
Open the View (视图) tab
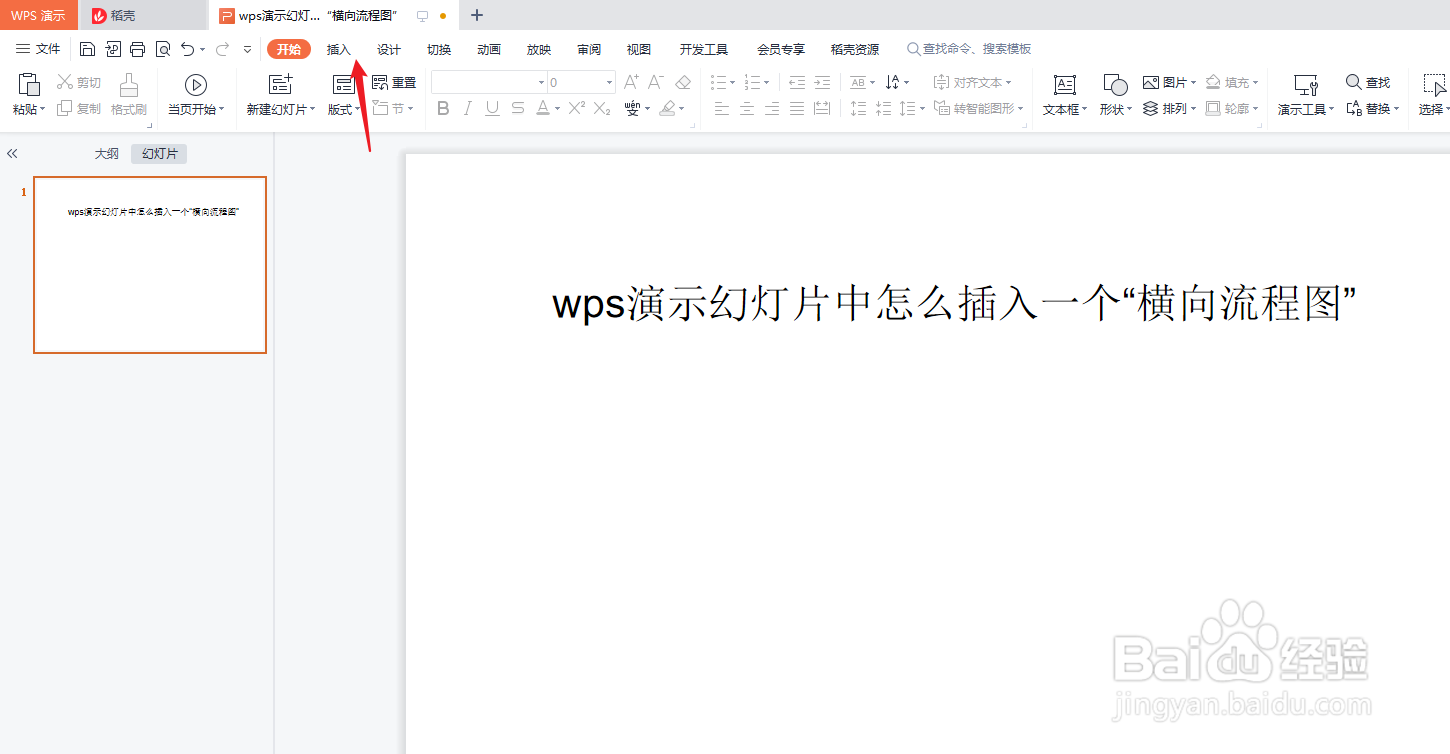tap(639, 49)
